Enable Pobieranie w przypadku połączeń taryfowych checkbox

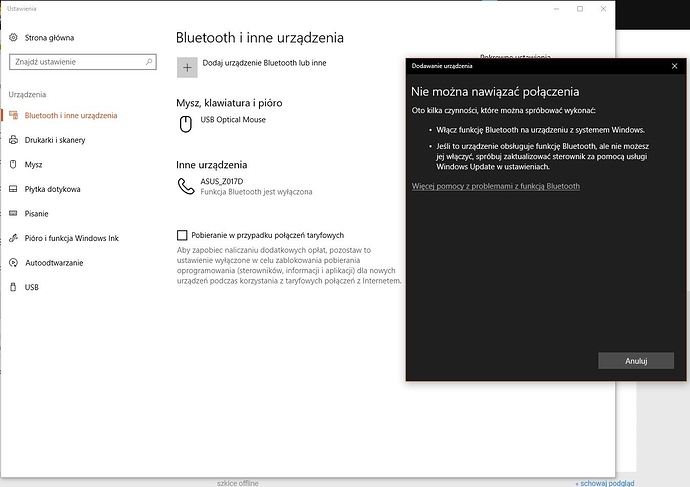182,234
